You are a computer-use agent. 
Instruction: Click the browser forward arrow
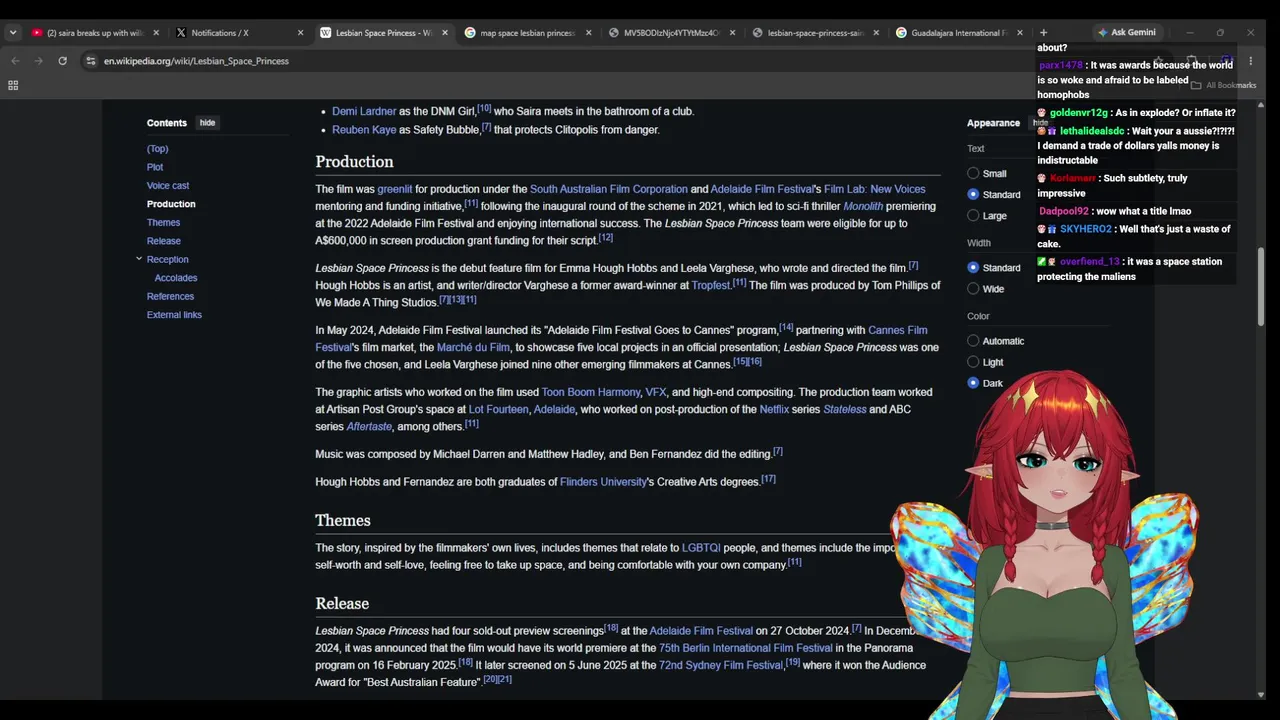39,61
